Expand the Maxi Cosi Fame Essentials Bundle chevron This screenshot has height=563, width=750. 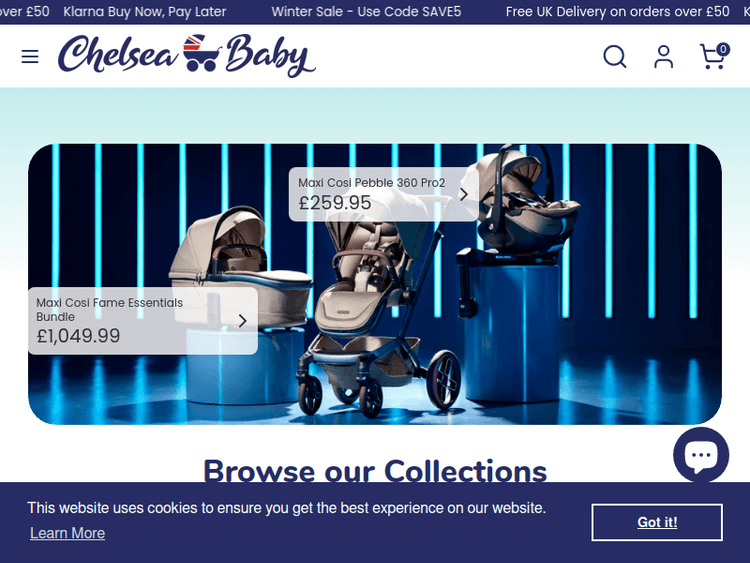coord(243,320)
